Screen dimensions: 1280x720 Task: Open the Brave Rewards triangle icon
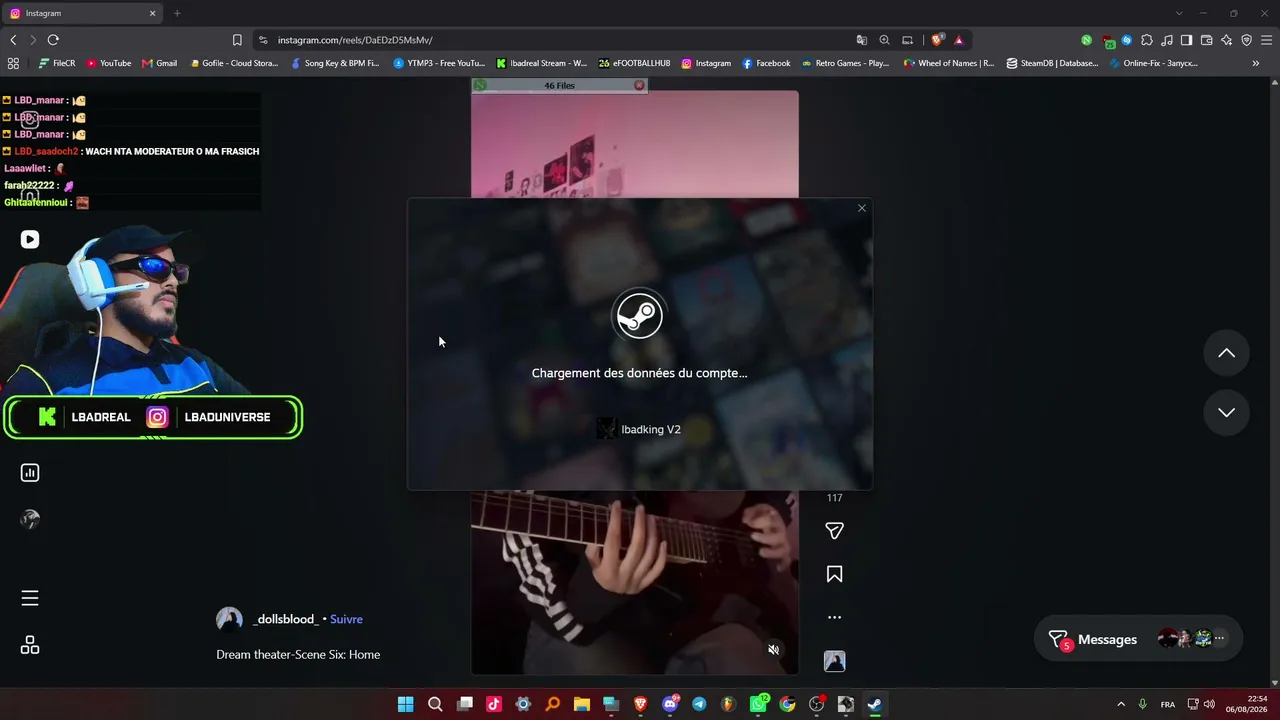click(x=959, y=40)
